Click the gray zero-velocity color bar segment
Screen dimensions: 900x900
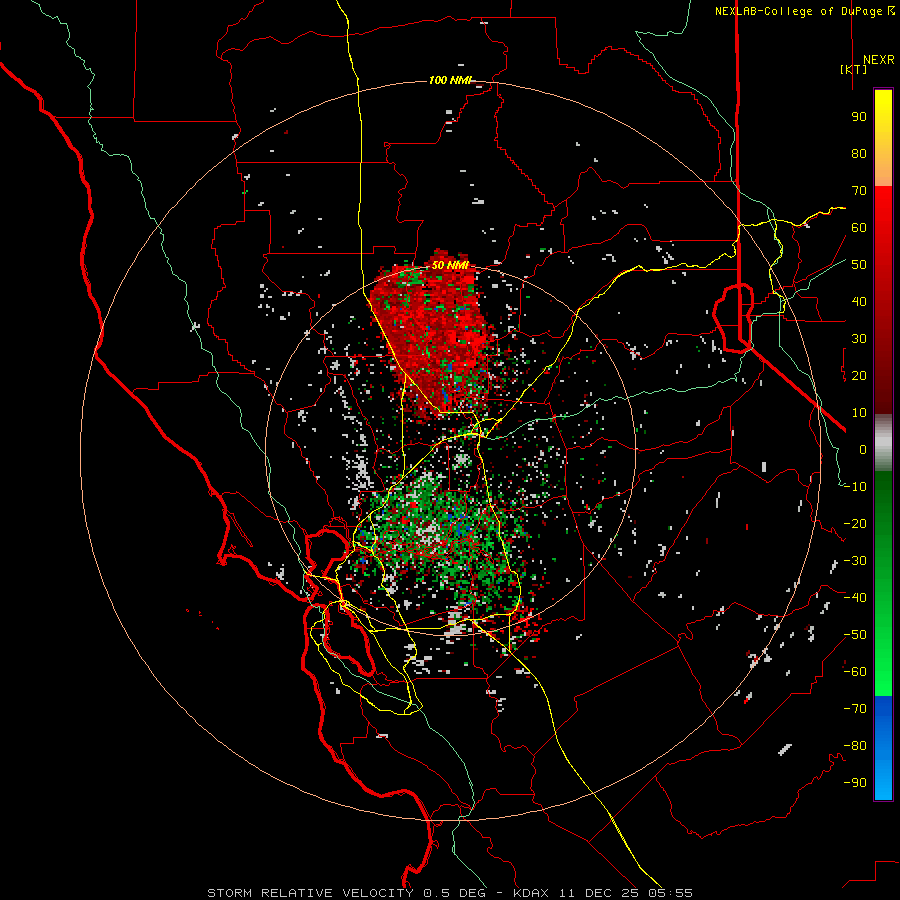pos(883,442)
